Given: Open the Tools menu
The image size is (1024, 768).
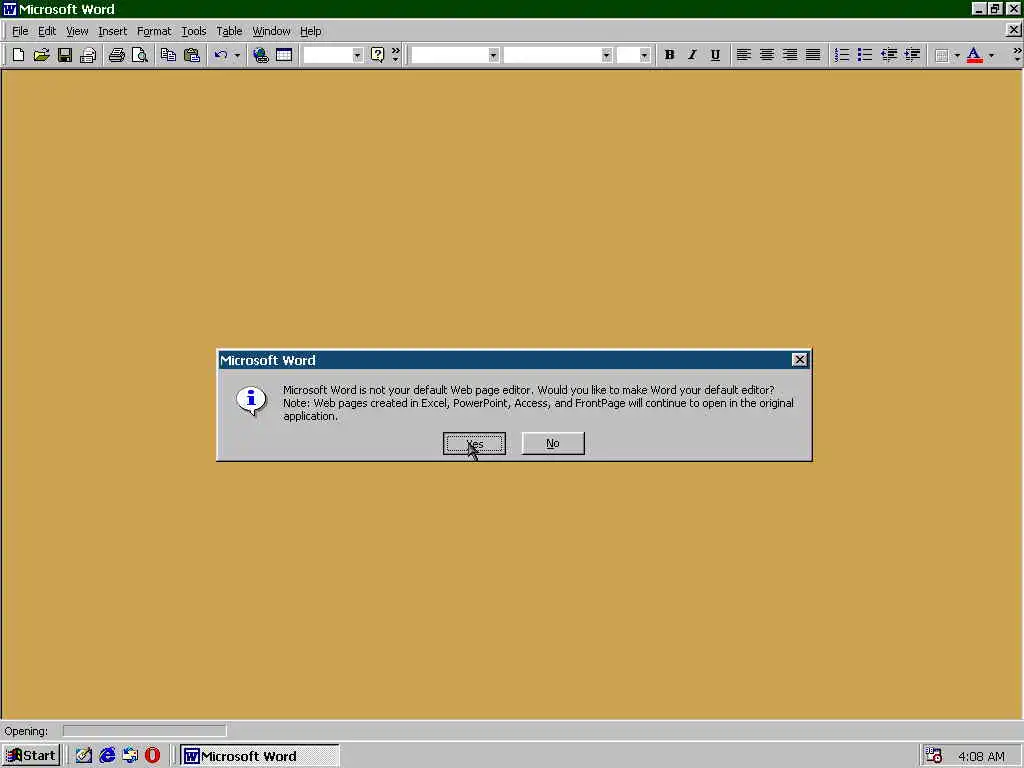Looking at the screenshot, I should (193, 31).
